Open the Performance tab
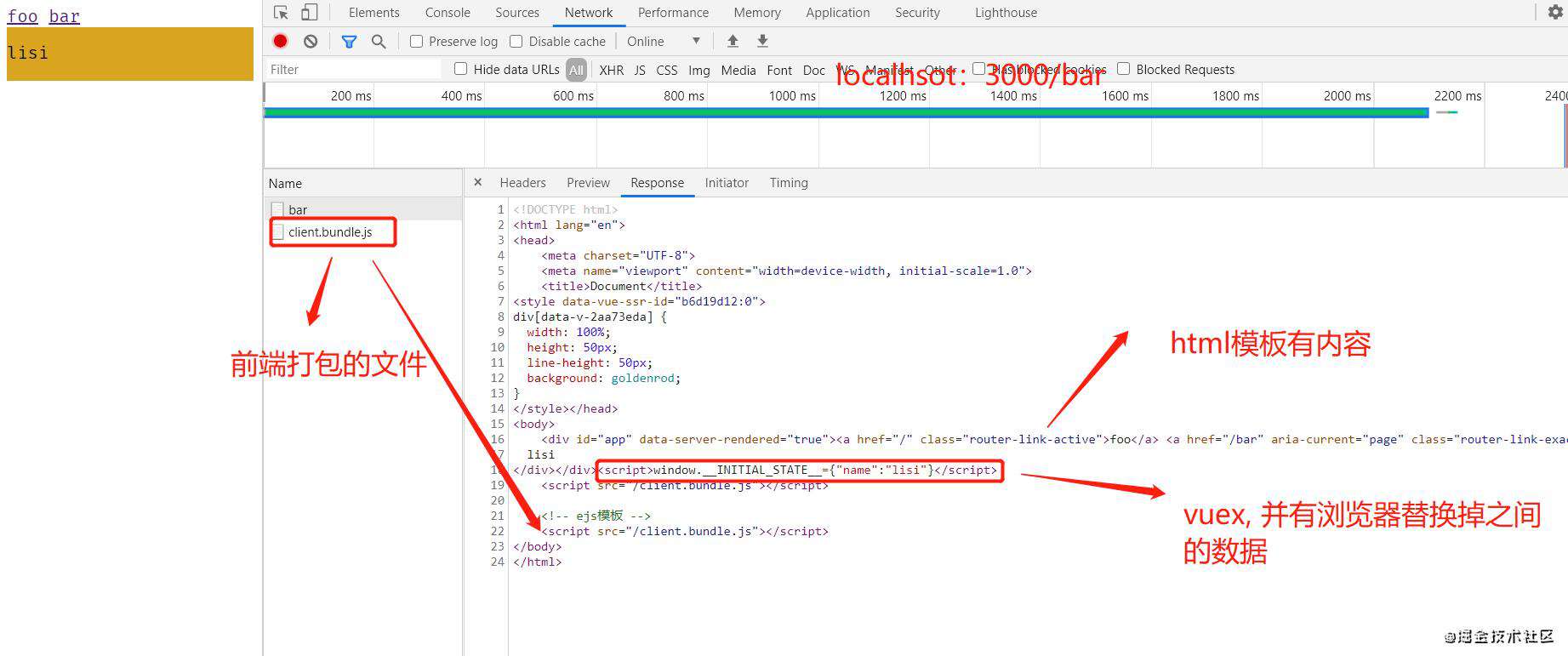Image resolution: width=1568 pixels, height=656 pixels. (x=673, y=13)
